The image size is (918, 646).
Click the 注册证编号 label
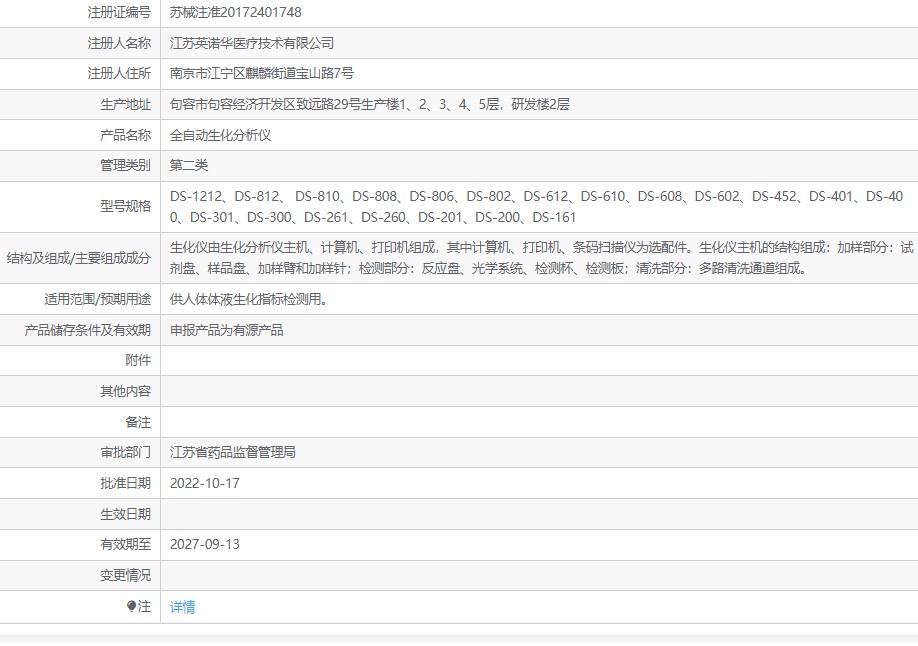119,12
